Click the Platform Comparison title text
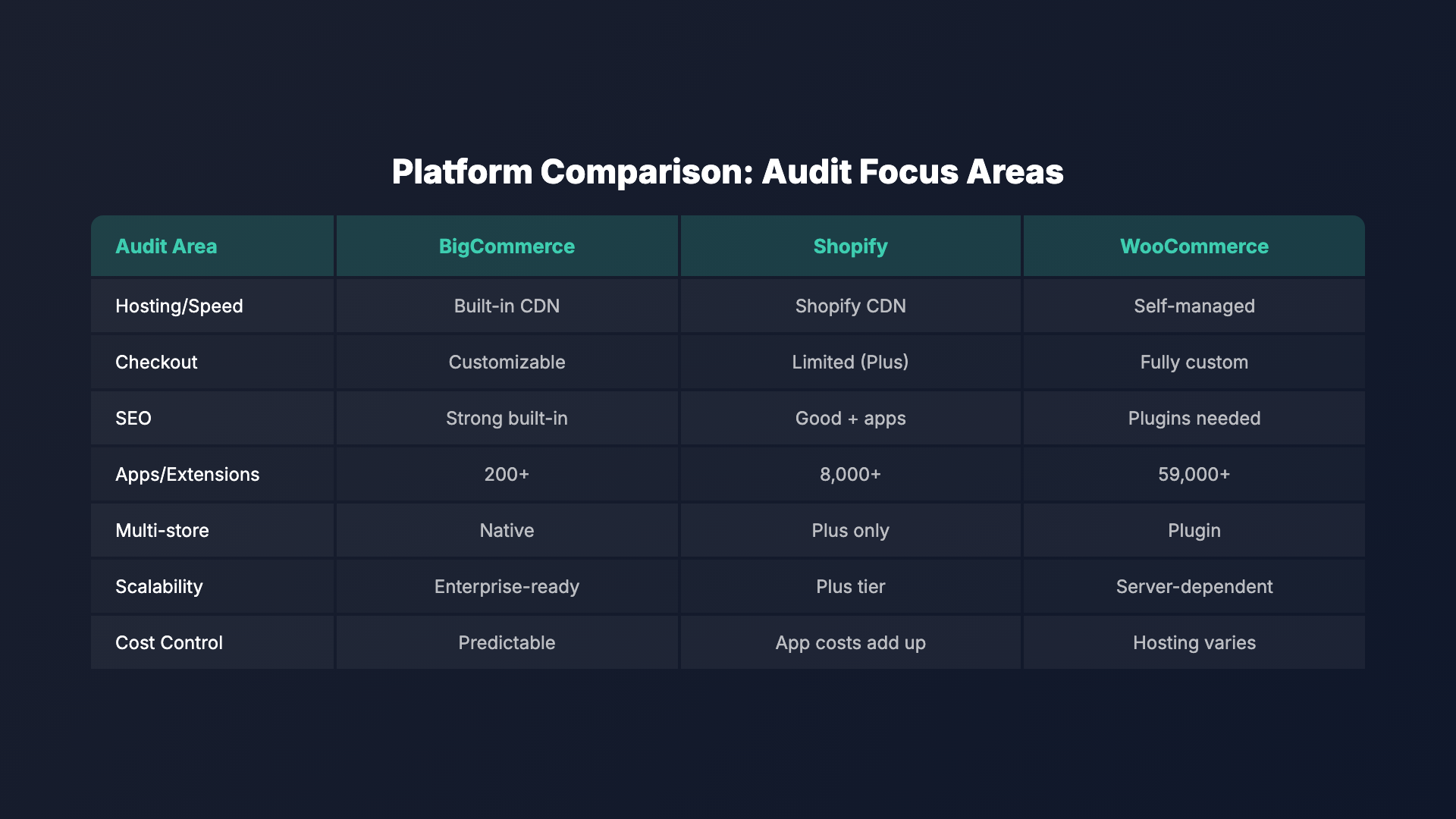The width and height of the screenshot is (1456, 819). 727,171
